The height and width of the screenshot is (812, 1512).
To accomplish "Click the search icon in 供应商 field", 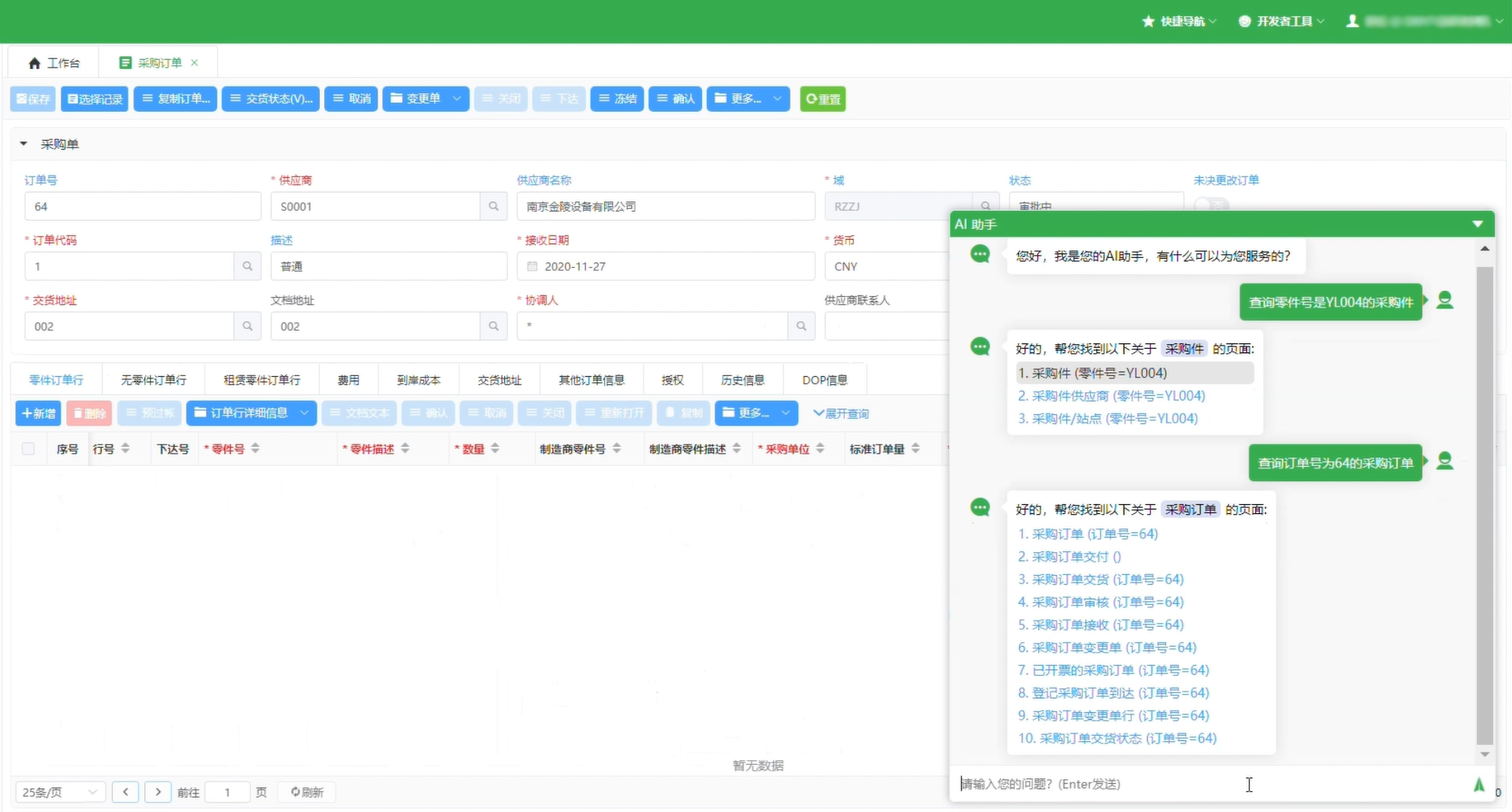I will (493, 207).
